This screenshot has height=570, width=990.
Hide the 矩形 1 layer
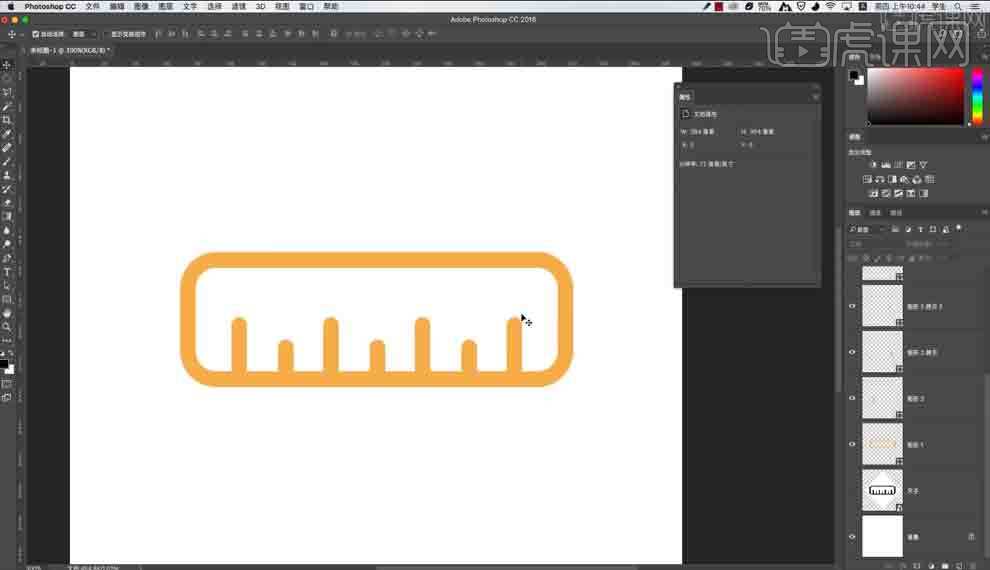click(x=852, y=444)
